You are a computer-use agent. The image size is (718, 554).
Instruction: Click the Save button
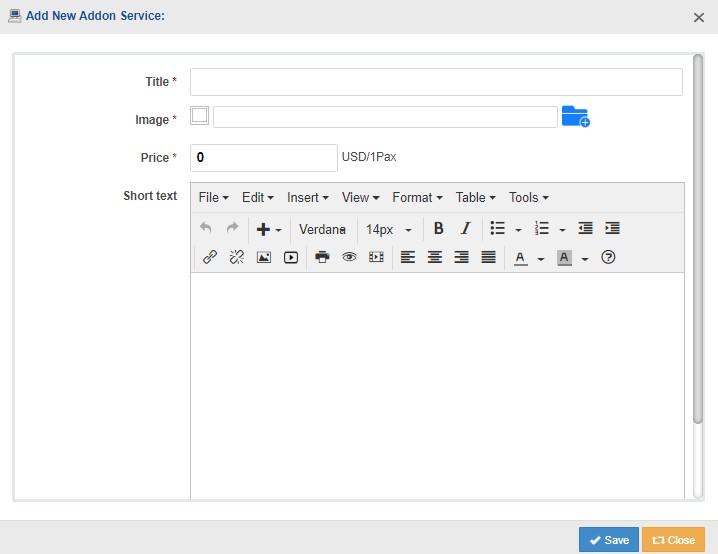coord(609,540)
